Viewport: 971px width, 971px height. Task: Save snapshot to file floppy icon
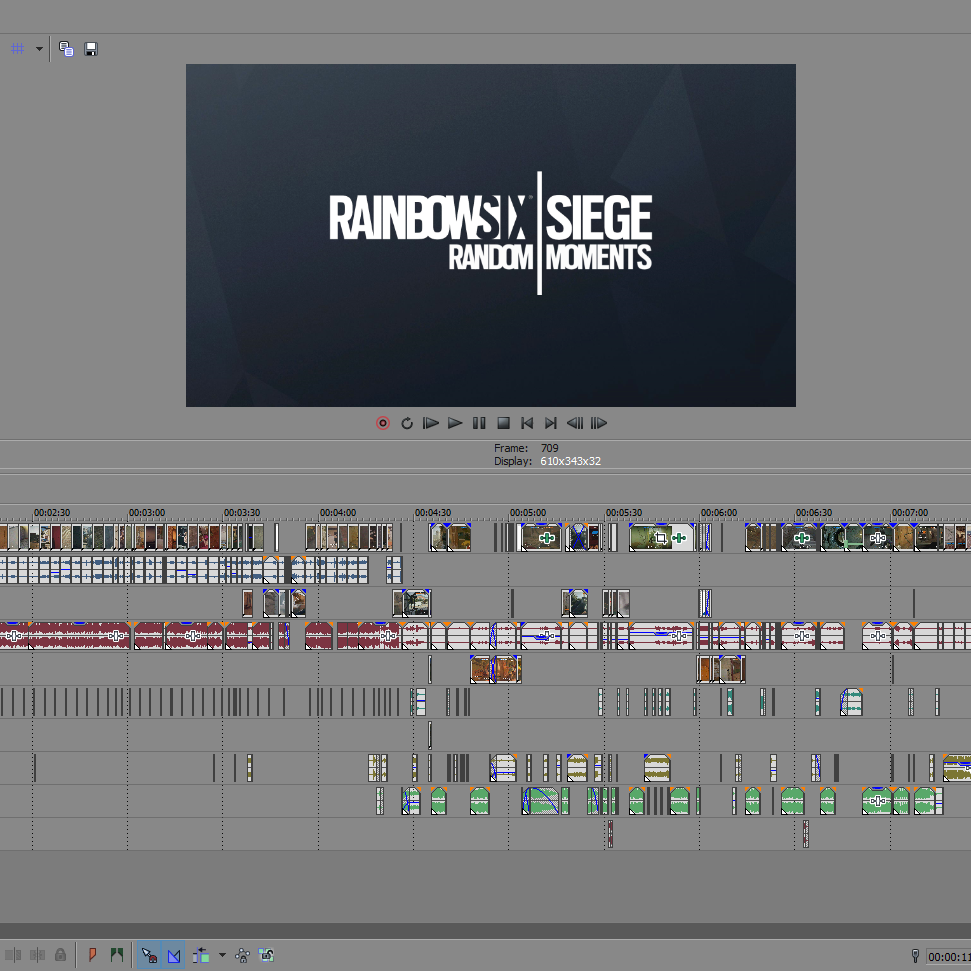[x=91, y=49]
